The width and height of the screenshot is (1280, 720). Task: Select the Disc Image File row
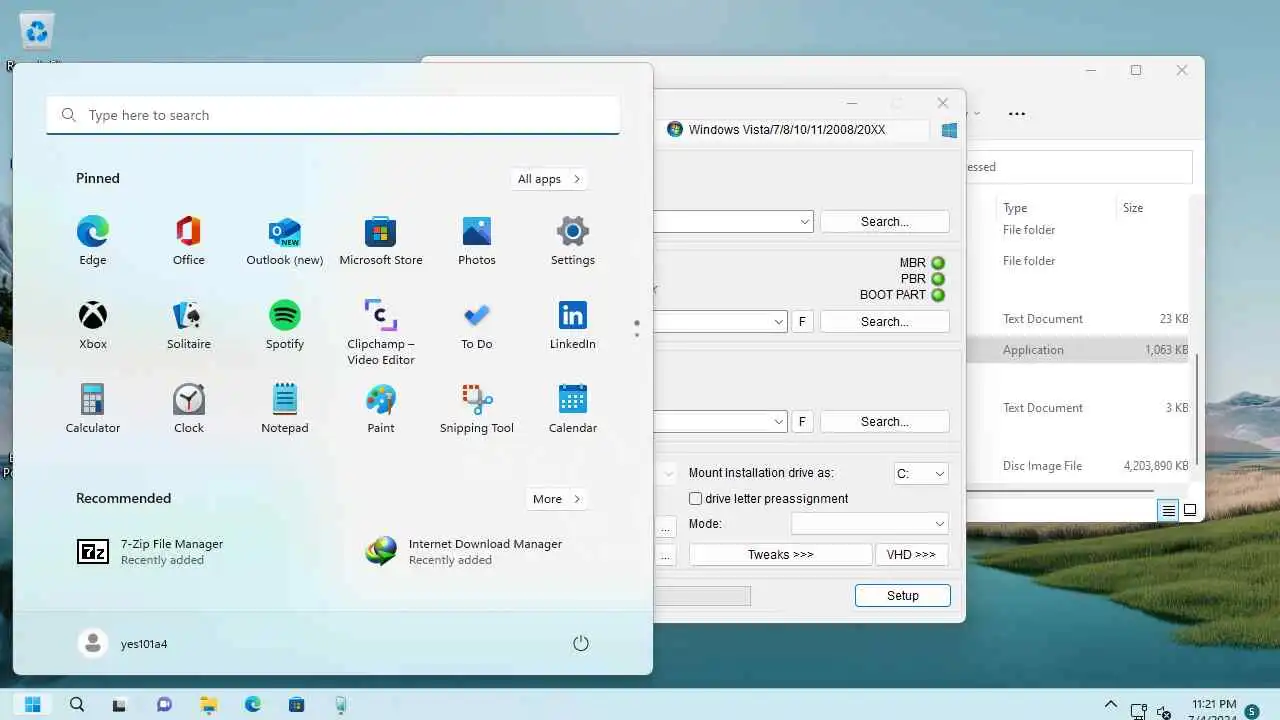pos(1077,466)
